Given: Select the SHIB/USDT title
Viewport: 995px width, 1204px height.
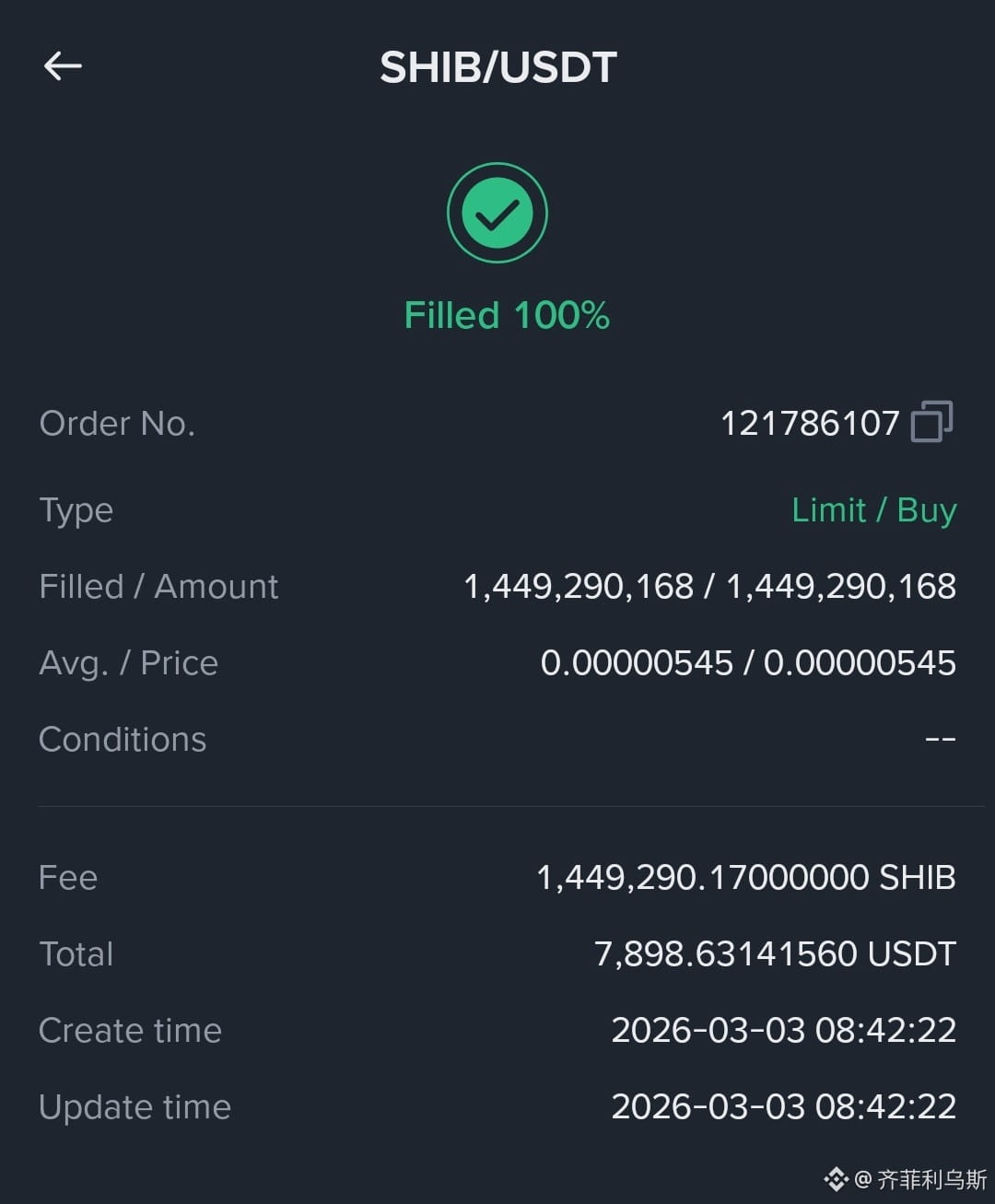Looking at the screenshot, I should pos(498,67).
